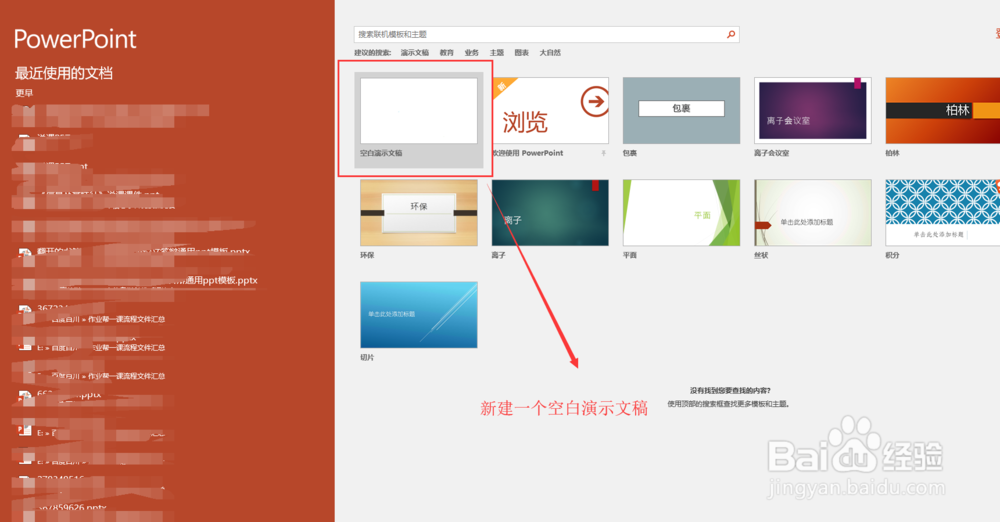Select the 图表 suggested search
1000x522 pixels.
(522, 53)
